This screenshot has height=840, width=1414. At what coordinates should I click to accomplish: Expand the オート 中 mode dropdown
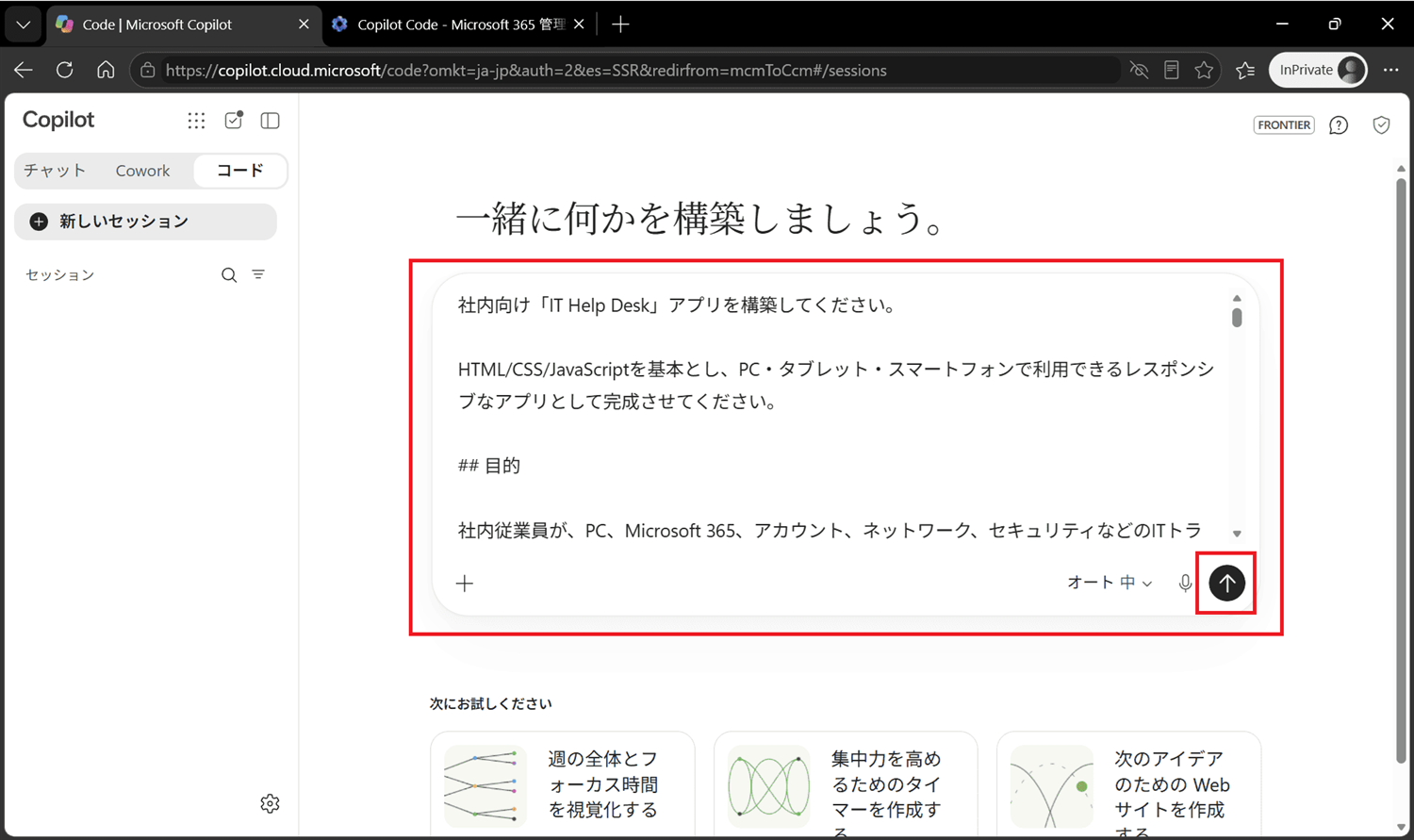[x=1110, y=583]
